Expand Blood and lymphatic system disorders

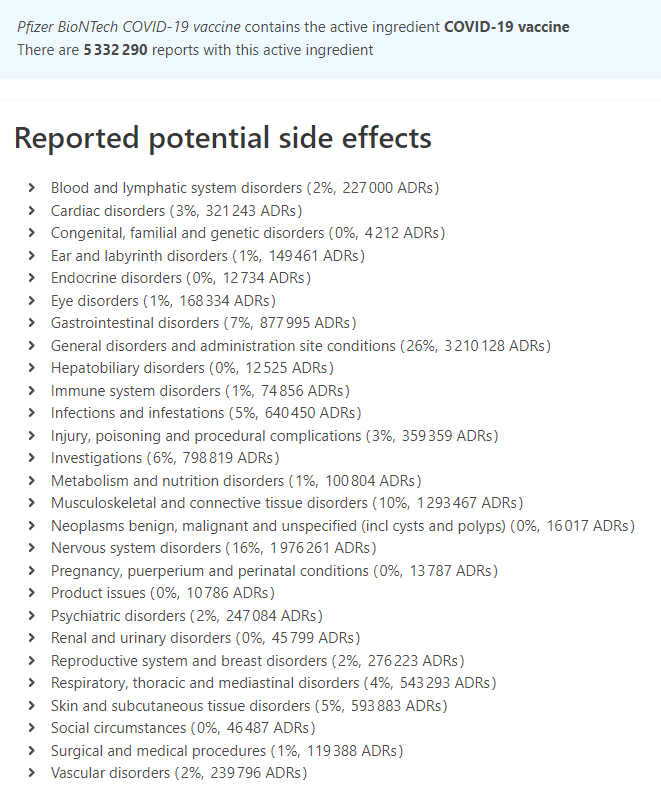(x=32, y=188)
